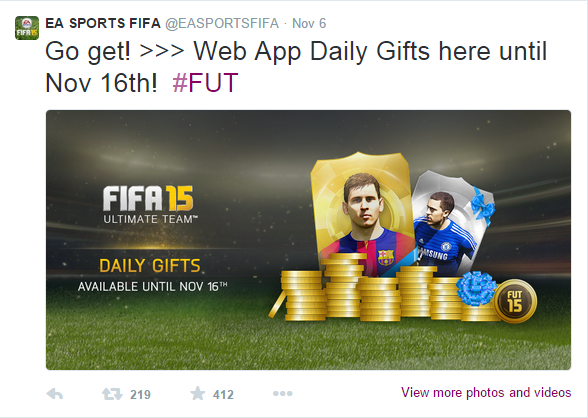Click the reply arrow icon
This screenshot has height=418, width=588.
(x=55, y=394)
